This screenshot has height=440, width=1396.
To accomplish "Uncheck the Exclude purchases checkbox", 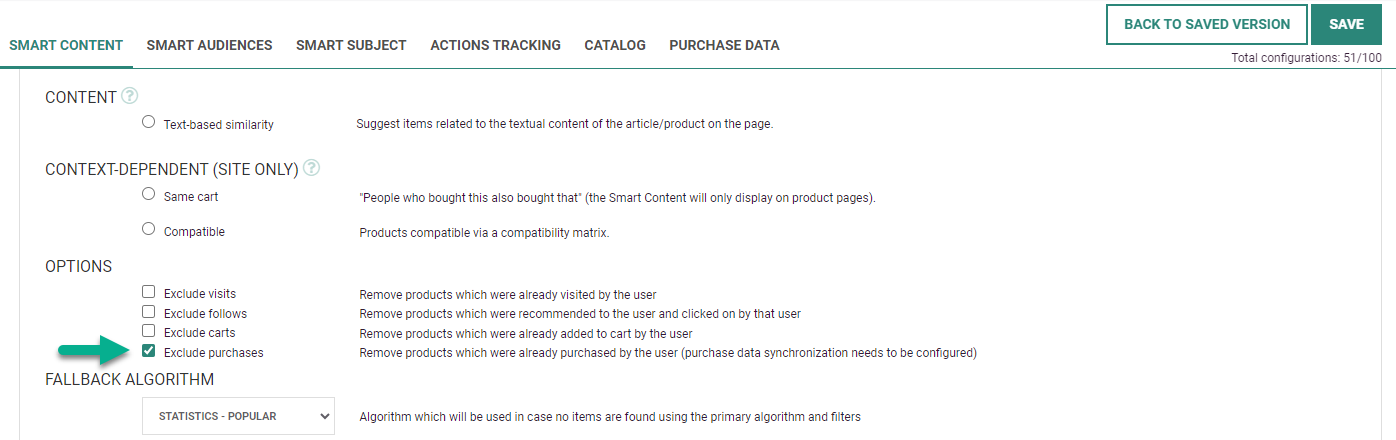I will click(x=149, y=351).
